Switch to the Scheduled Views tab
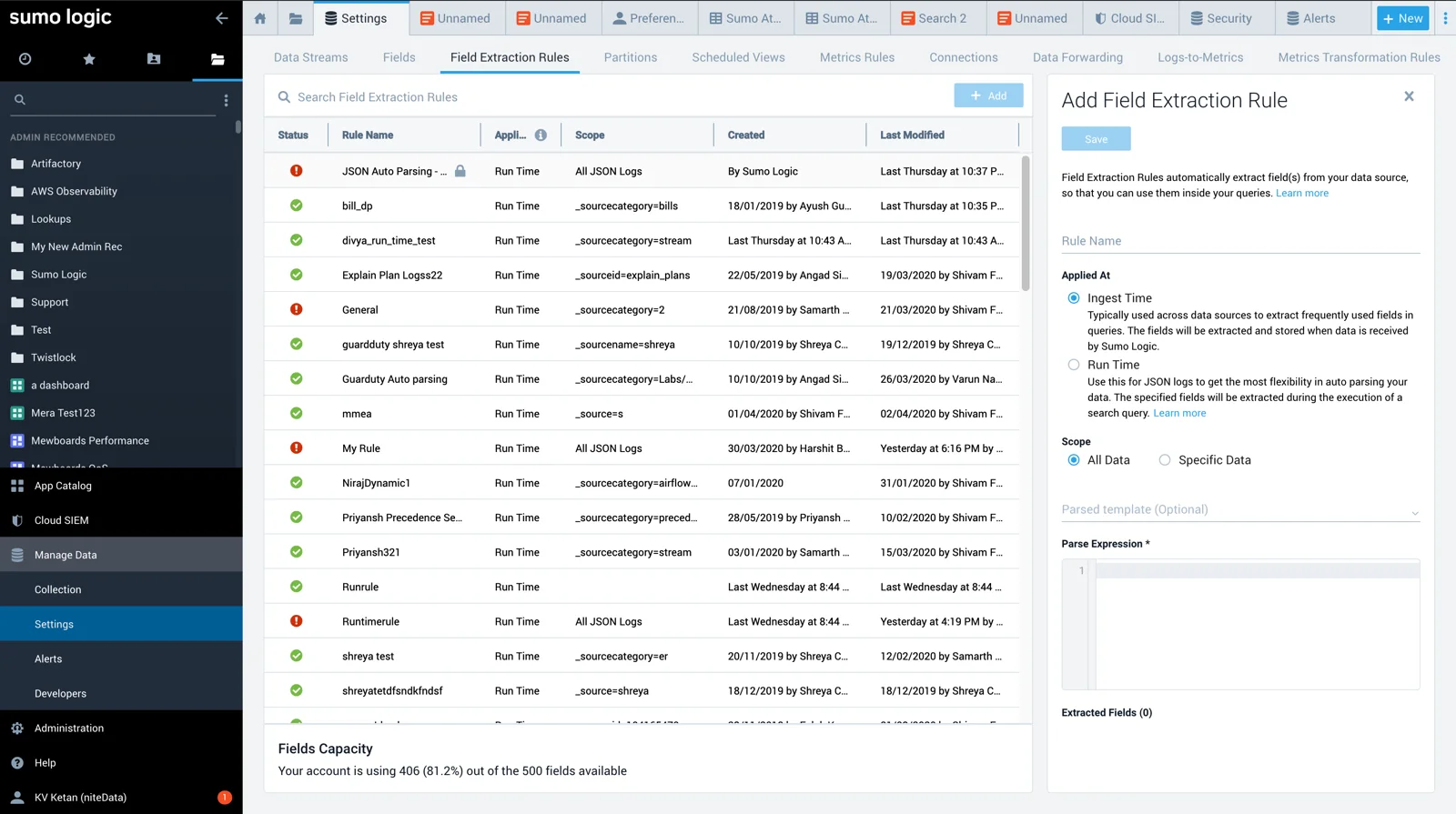The image size is (1456, 814). (x=738, y=57)
